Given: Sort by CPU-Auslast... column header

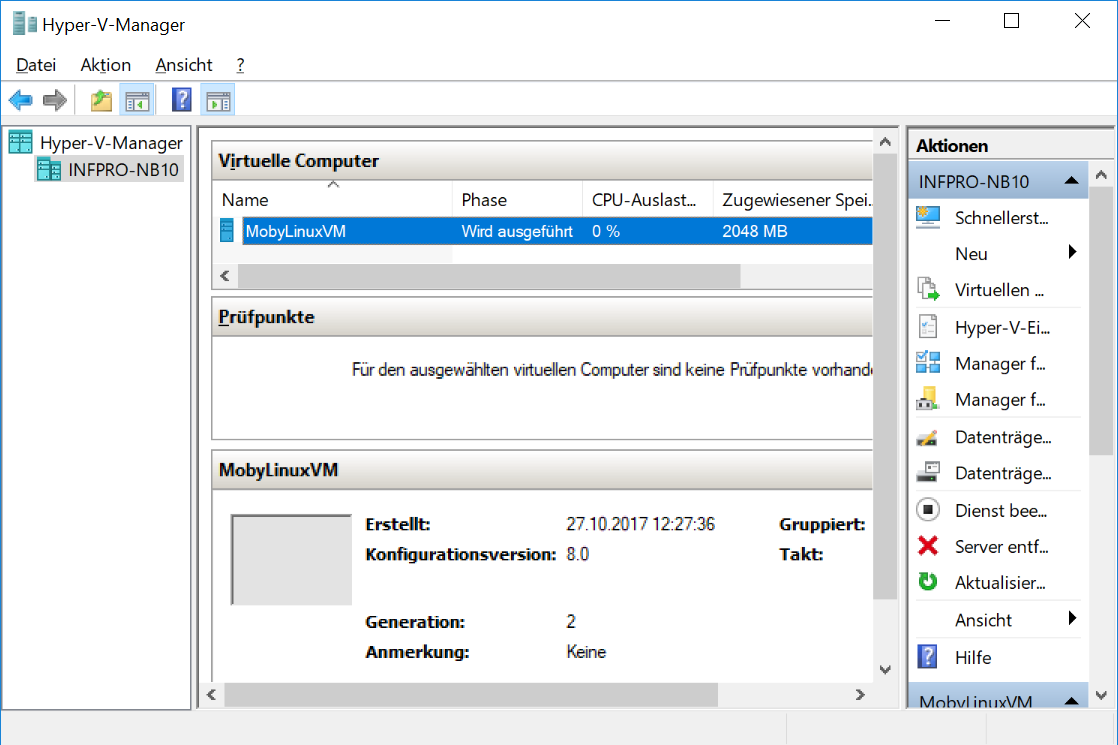Looking at the screenshot, I should coord(648,200).
